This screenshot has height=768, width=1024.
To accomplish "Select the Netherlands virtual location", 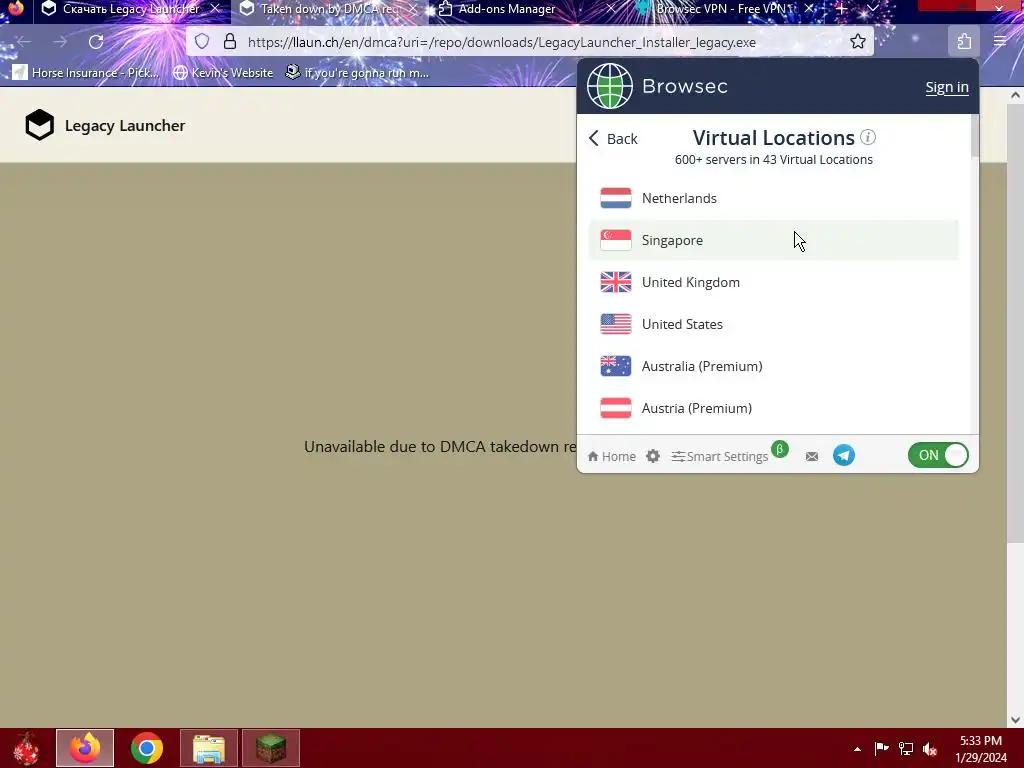I will click(x=774, y=198).
